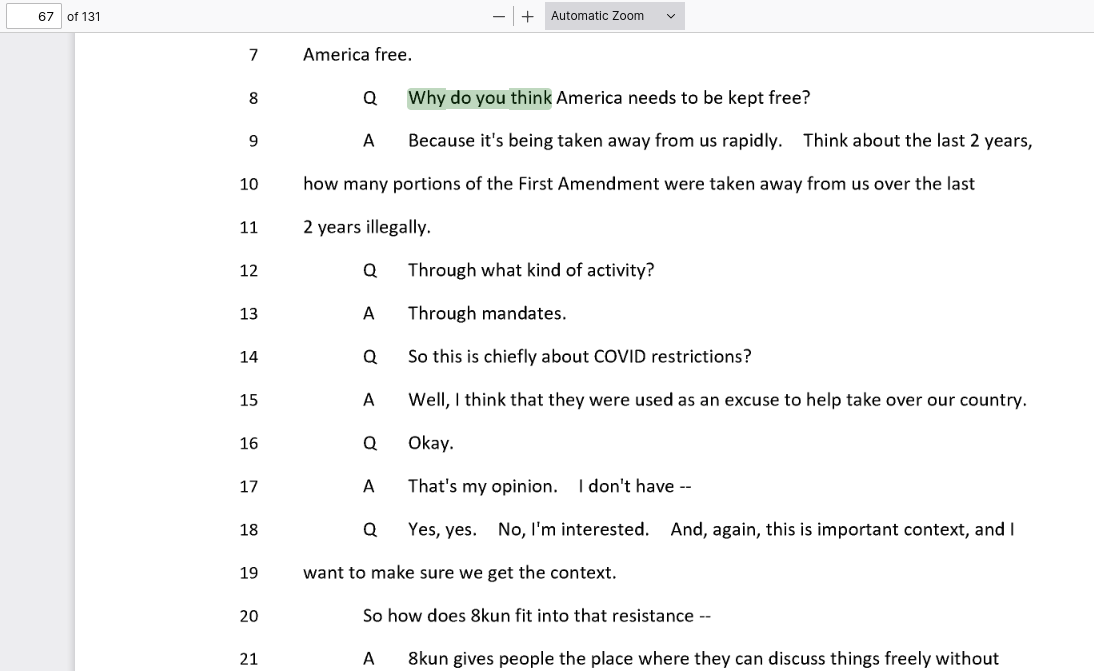1094x671 pixels.
Task: Click 'Think about the last 2 years,'
Action: coord(917,141)
